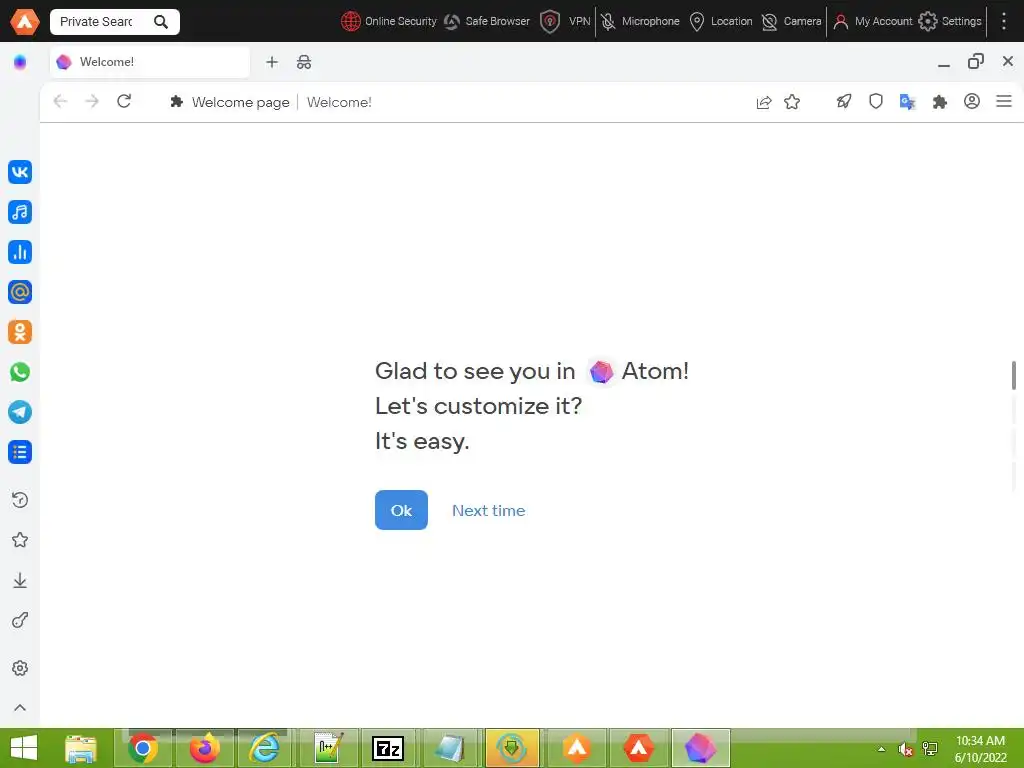Screen dimensions: 1024x768
Task: Open History in the sidebar
Action: (20, 500)
